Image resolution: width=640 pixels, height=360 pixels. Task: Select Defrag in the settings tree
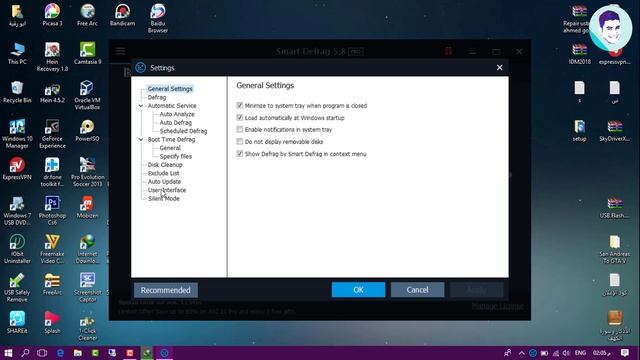tap(157, 97)
